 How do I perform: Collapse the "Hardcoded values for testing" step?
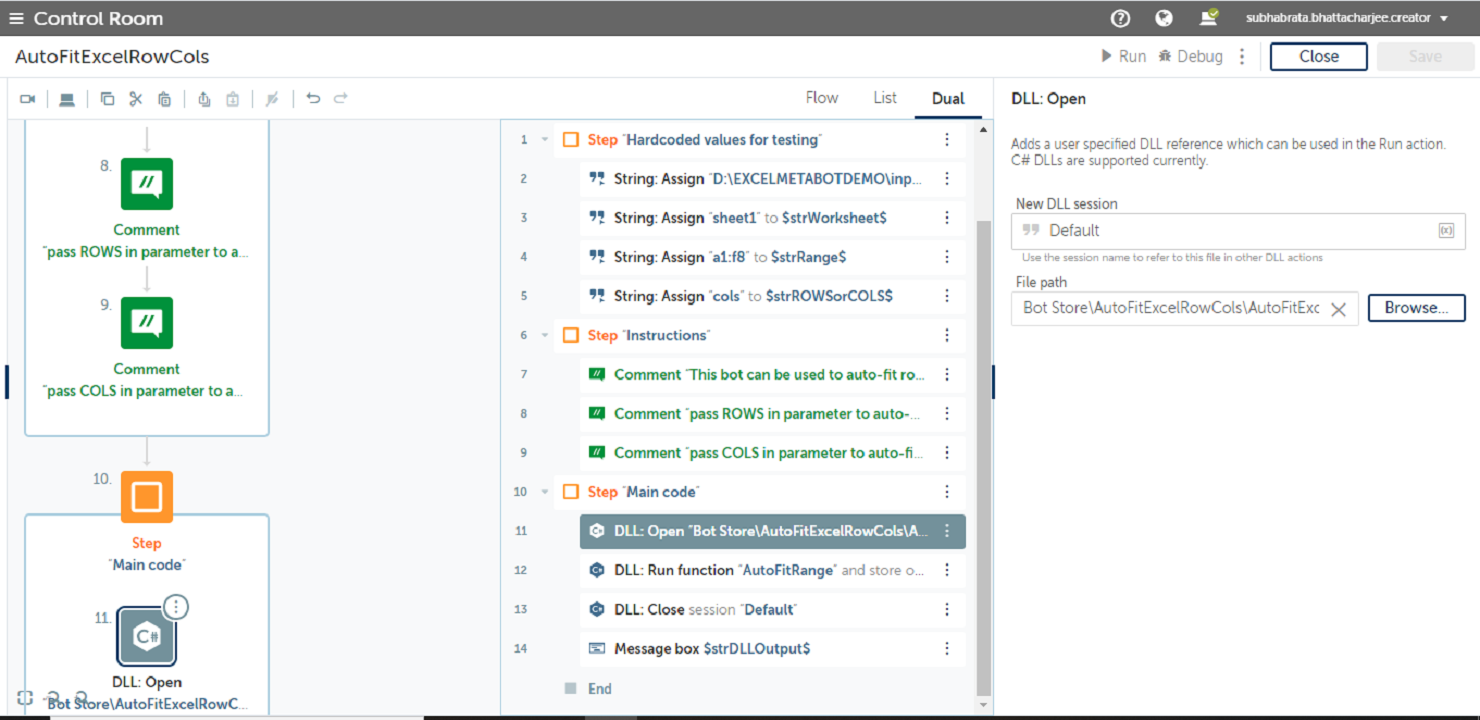click(x=545, y=140)
